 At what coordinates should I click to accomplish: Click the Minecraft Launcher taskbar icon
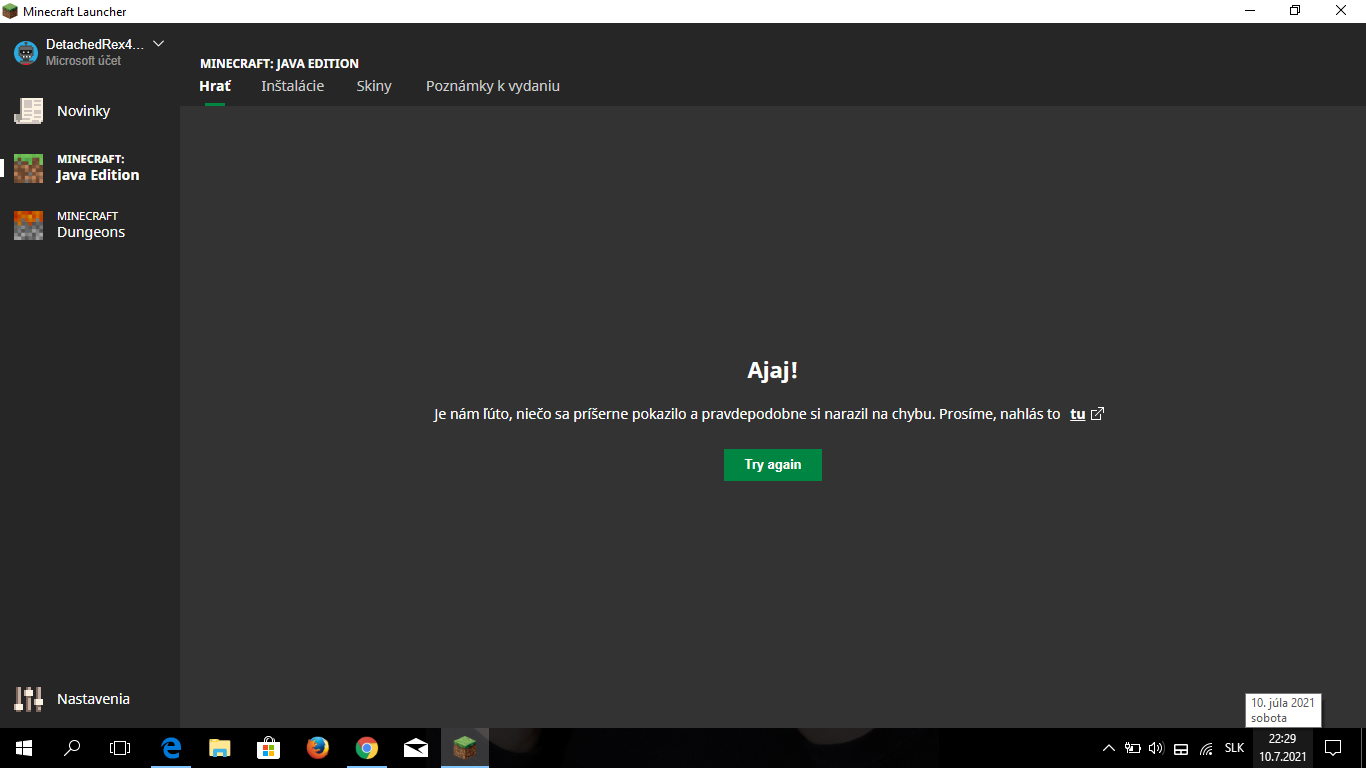[x=465, y=748]
